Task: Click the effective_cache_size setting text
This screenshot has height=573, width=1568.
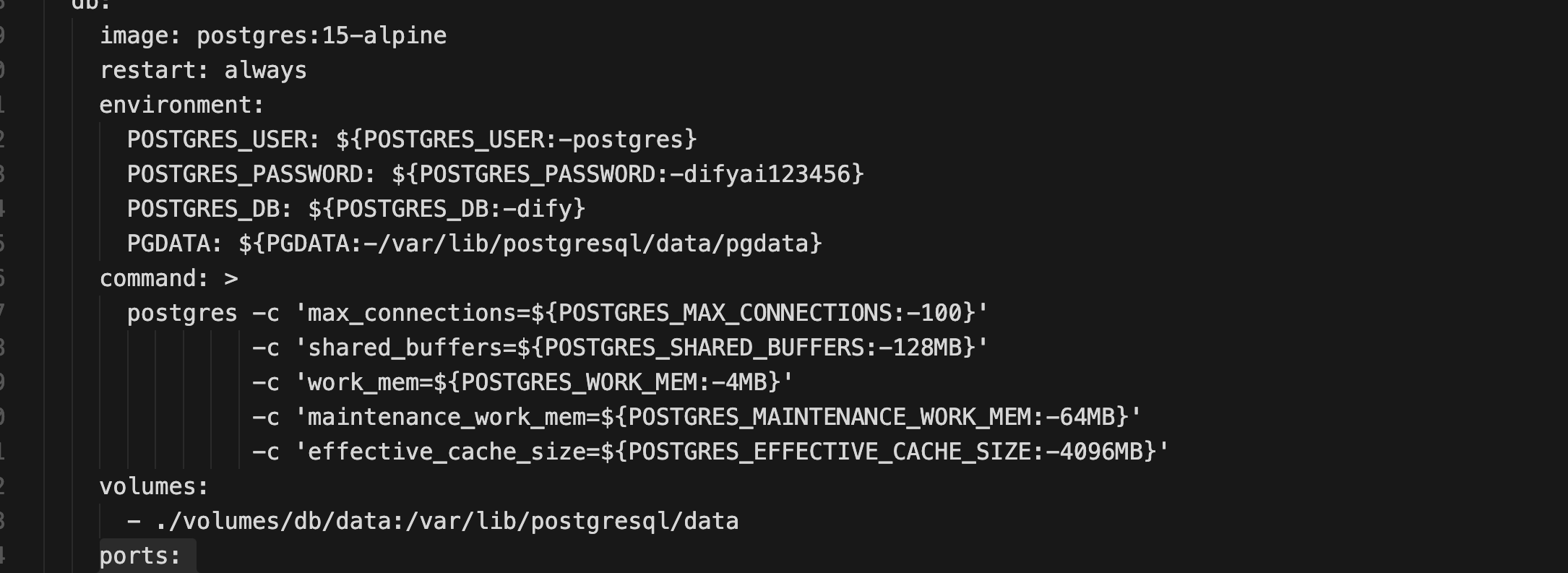Action: 447,452
